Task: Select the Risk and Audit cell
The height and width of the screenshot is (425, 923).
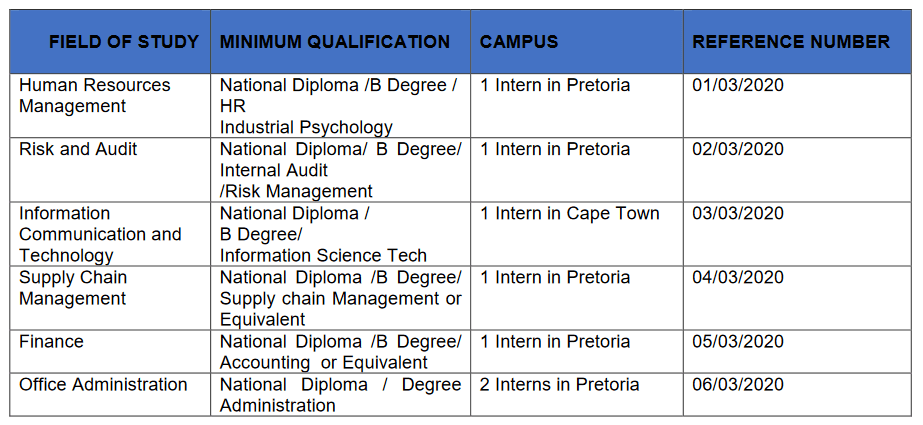Action: [x=78, y=149]
